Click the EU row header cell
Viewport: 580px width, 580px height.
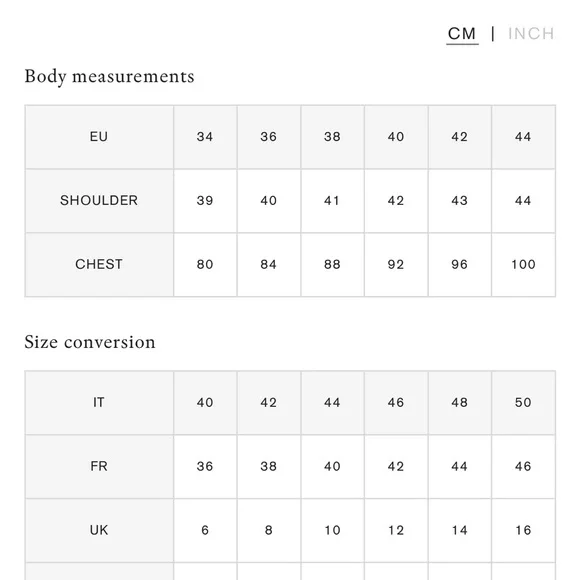point(99,137)
